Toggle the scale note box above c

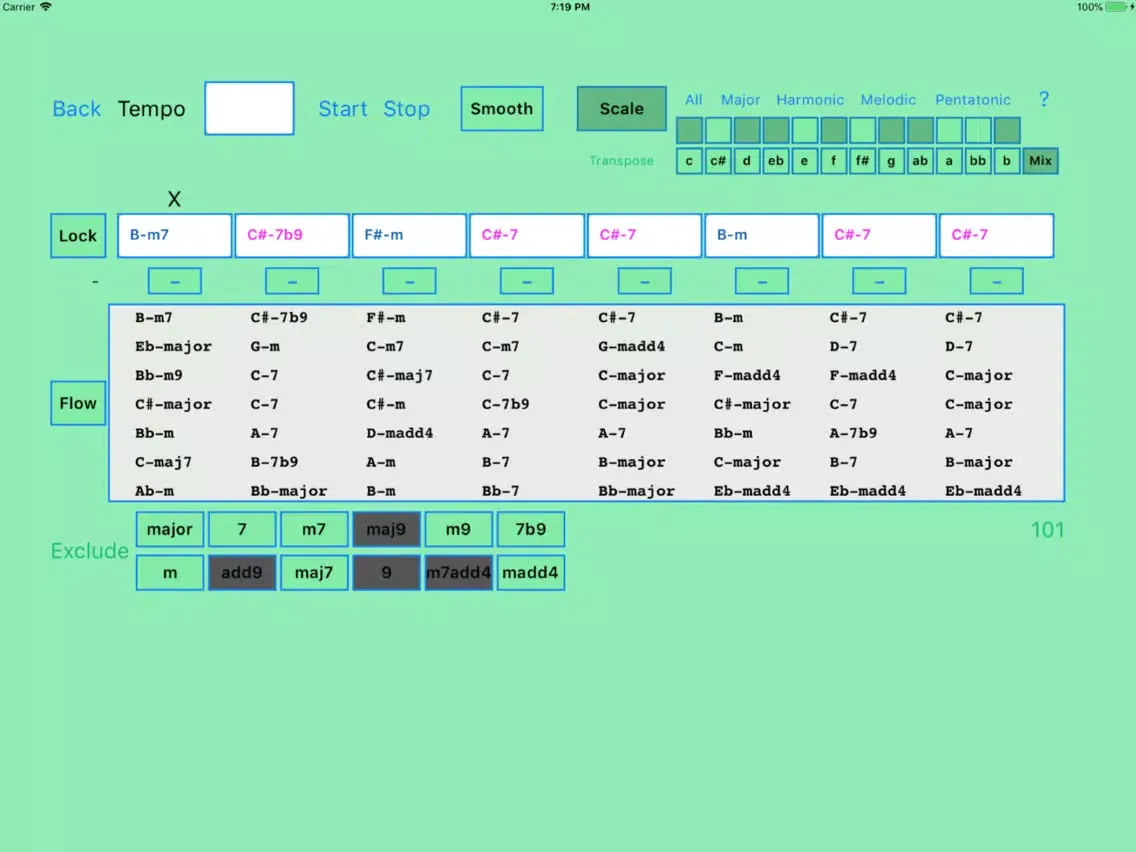point(689,130)
